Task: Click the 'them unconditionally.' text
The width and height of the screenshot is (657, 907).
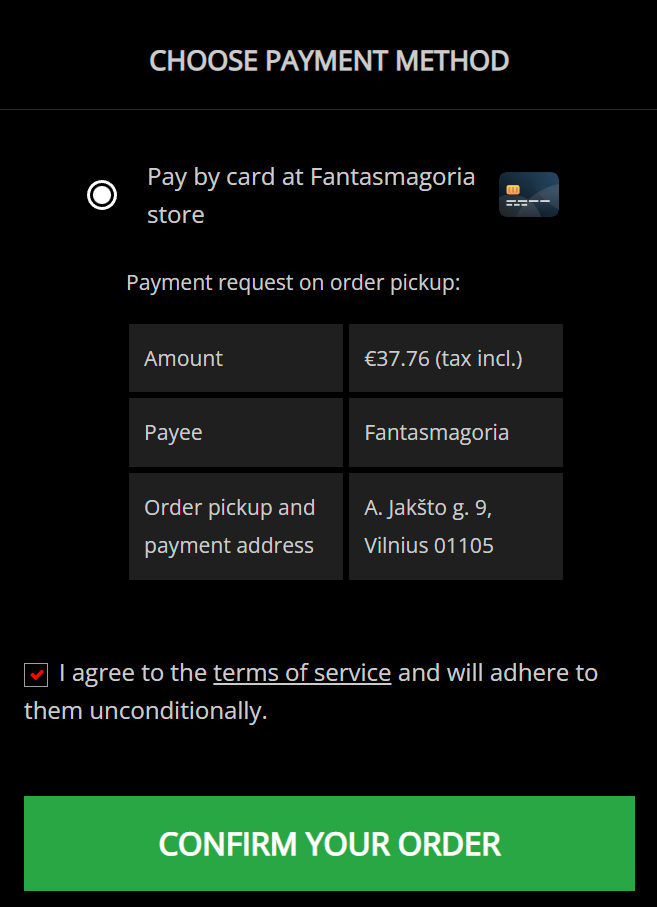Action: pyautogui.click(x=146, y=710)
